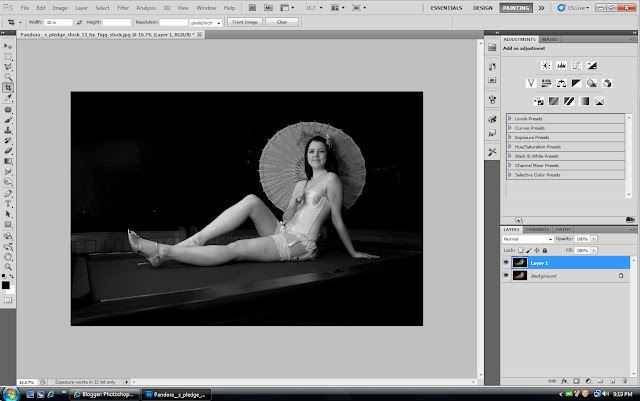Select the Lasso tool
Screen dimensions: 640x401
pos(8,66)
